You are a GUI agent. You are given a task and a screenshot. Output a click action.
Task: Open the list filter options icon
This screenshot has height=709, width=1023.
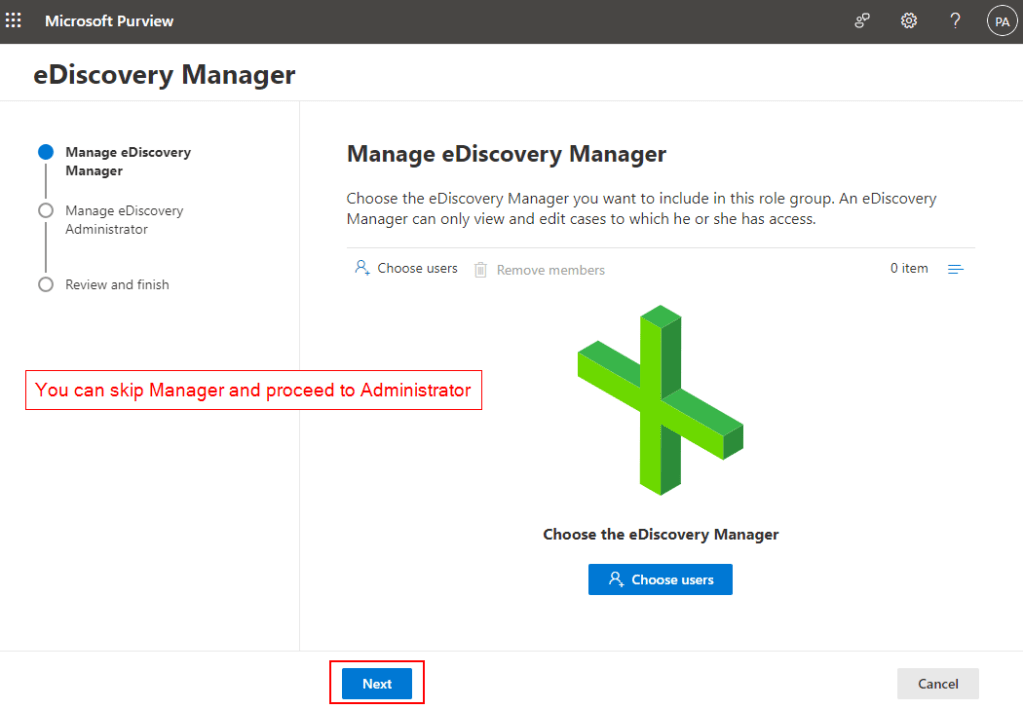[x=955, y=270]
